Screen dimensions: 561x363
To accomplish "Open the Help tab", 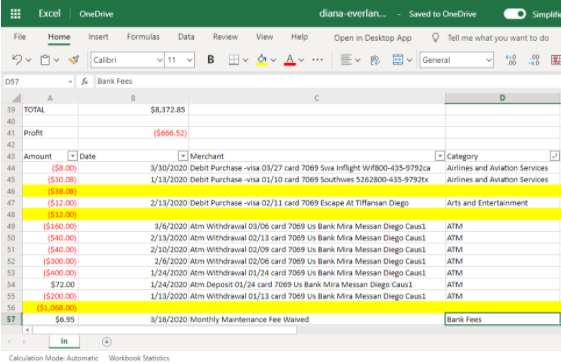I will pos(299,37).
